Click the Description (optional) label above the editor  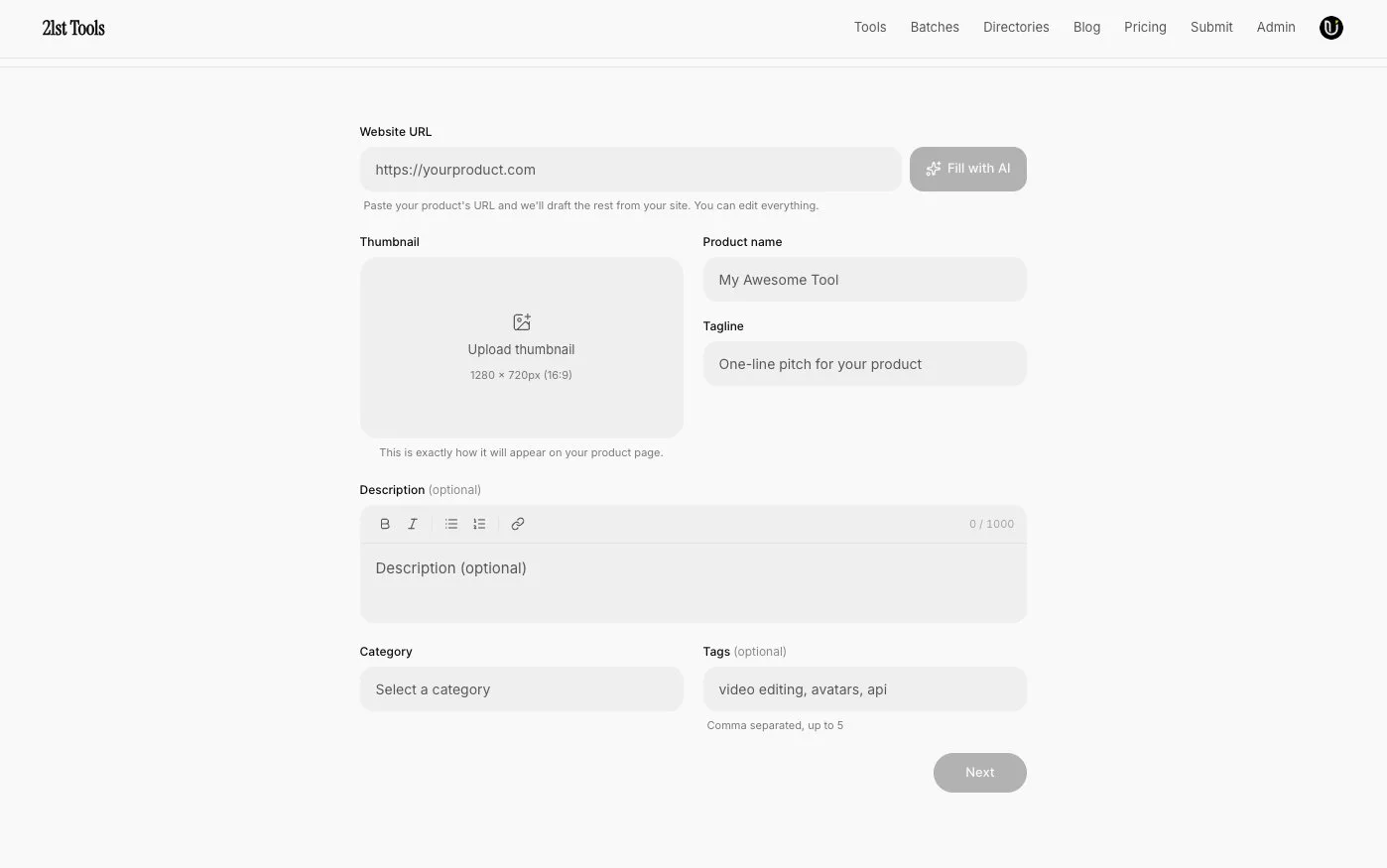(421, 490)
